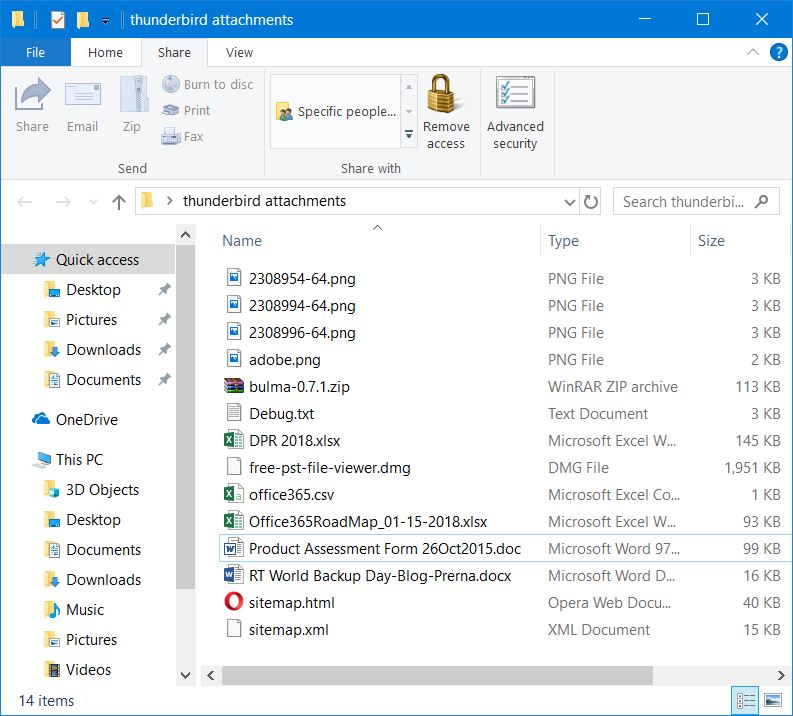Refresh the thunderbird attachments folder
This screenshot has height=716, width=793.
(x=590, y=202)
